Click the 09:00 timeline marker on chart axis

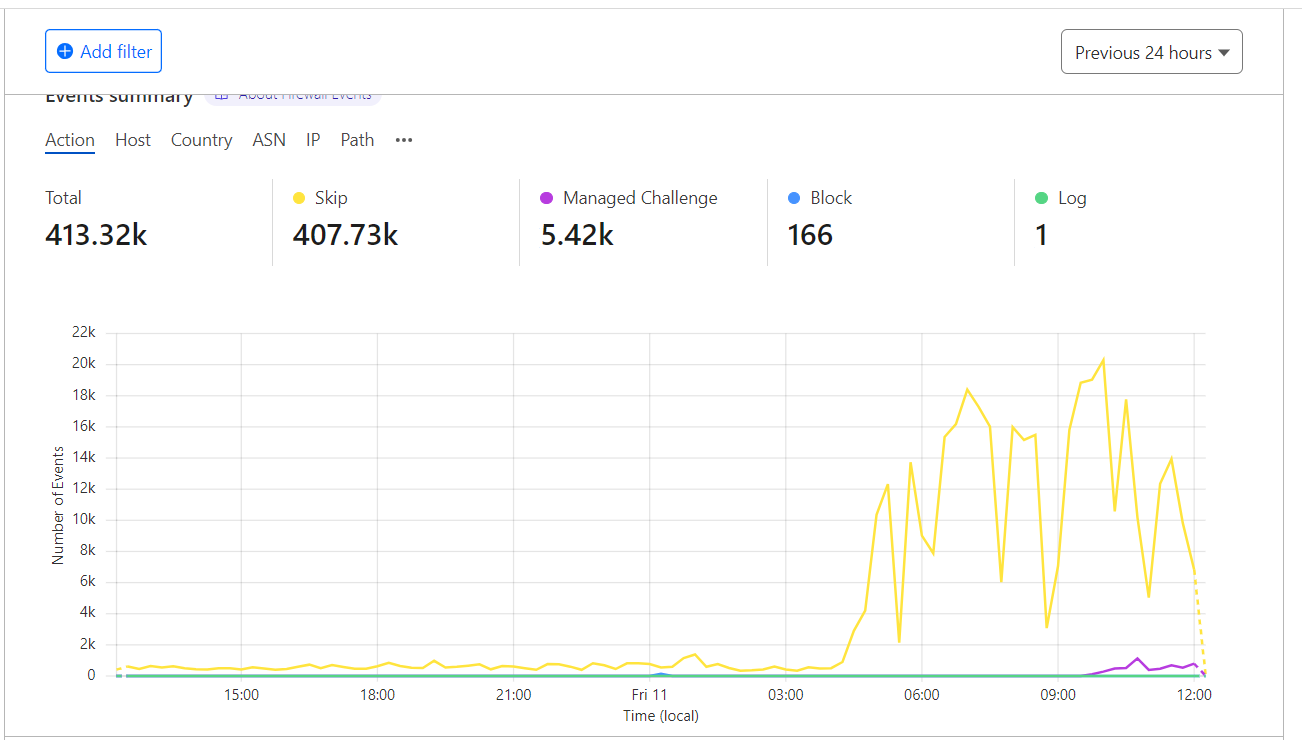click(x=1058, y=695)
